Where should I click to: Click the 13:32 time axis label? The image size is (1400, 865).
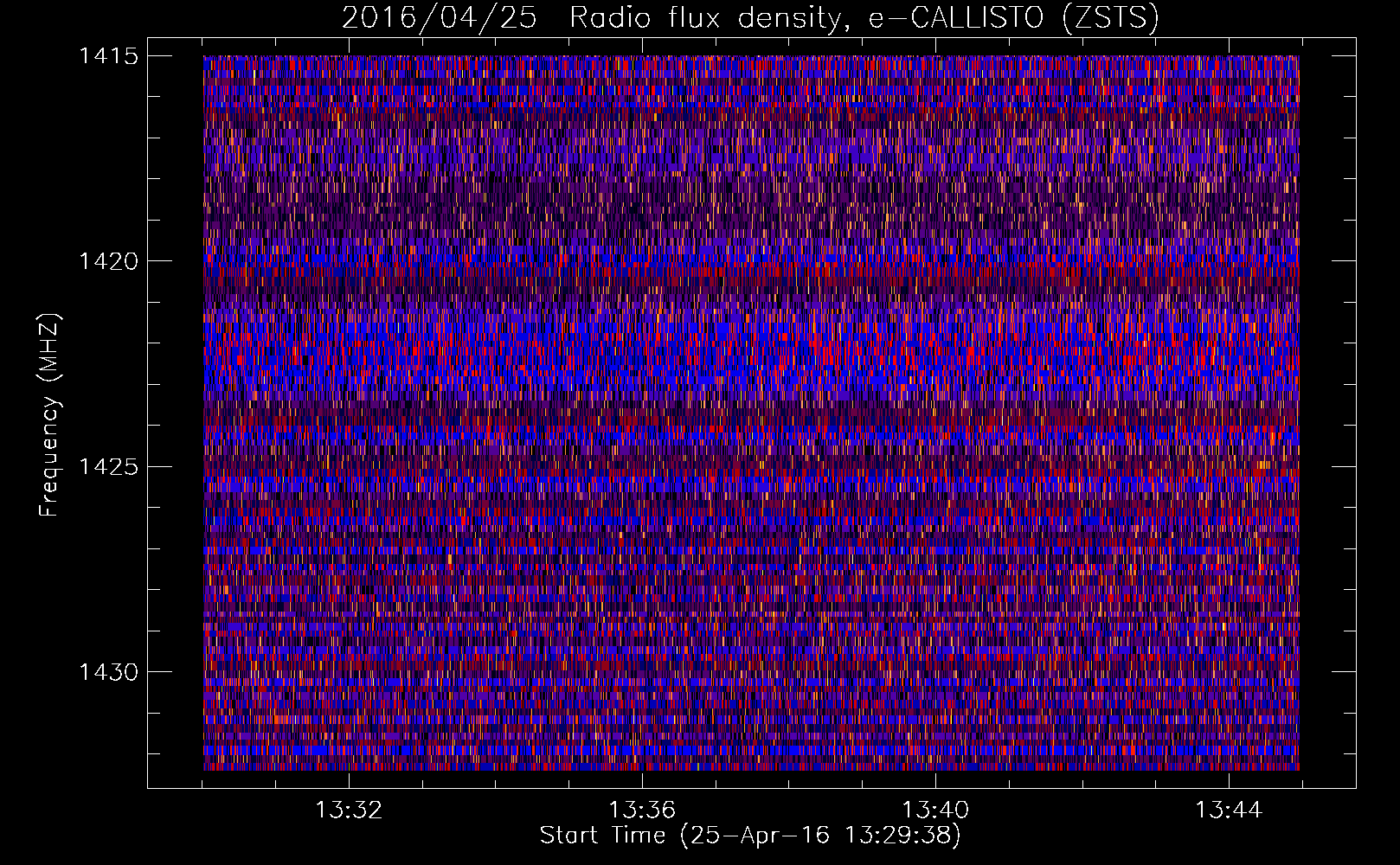pyautogui.click(x=349, y=811)
